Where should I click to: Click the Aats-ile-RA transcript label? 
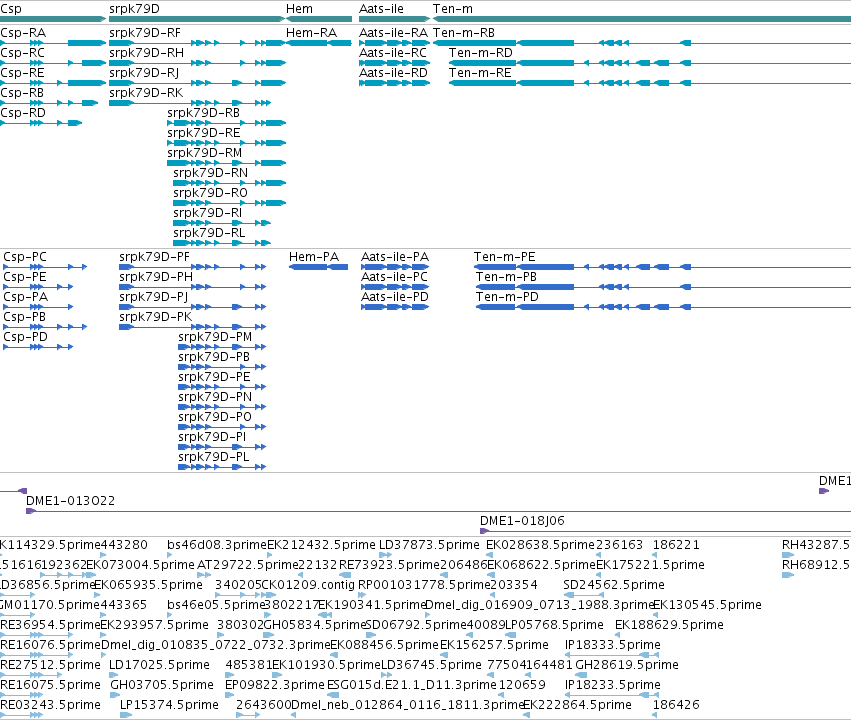click(x=393, y=33)
